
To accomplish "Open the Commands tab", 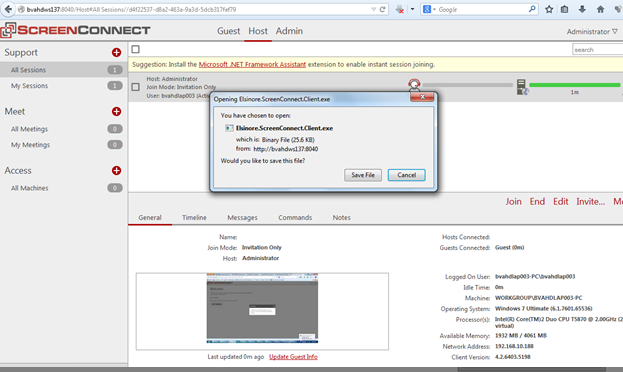I will tap(295, 217).
